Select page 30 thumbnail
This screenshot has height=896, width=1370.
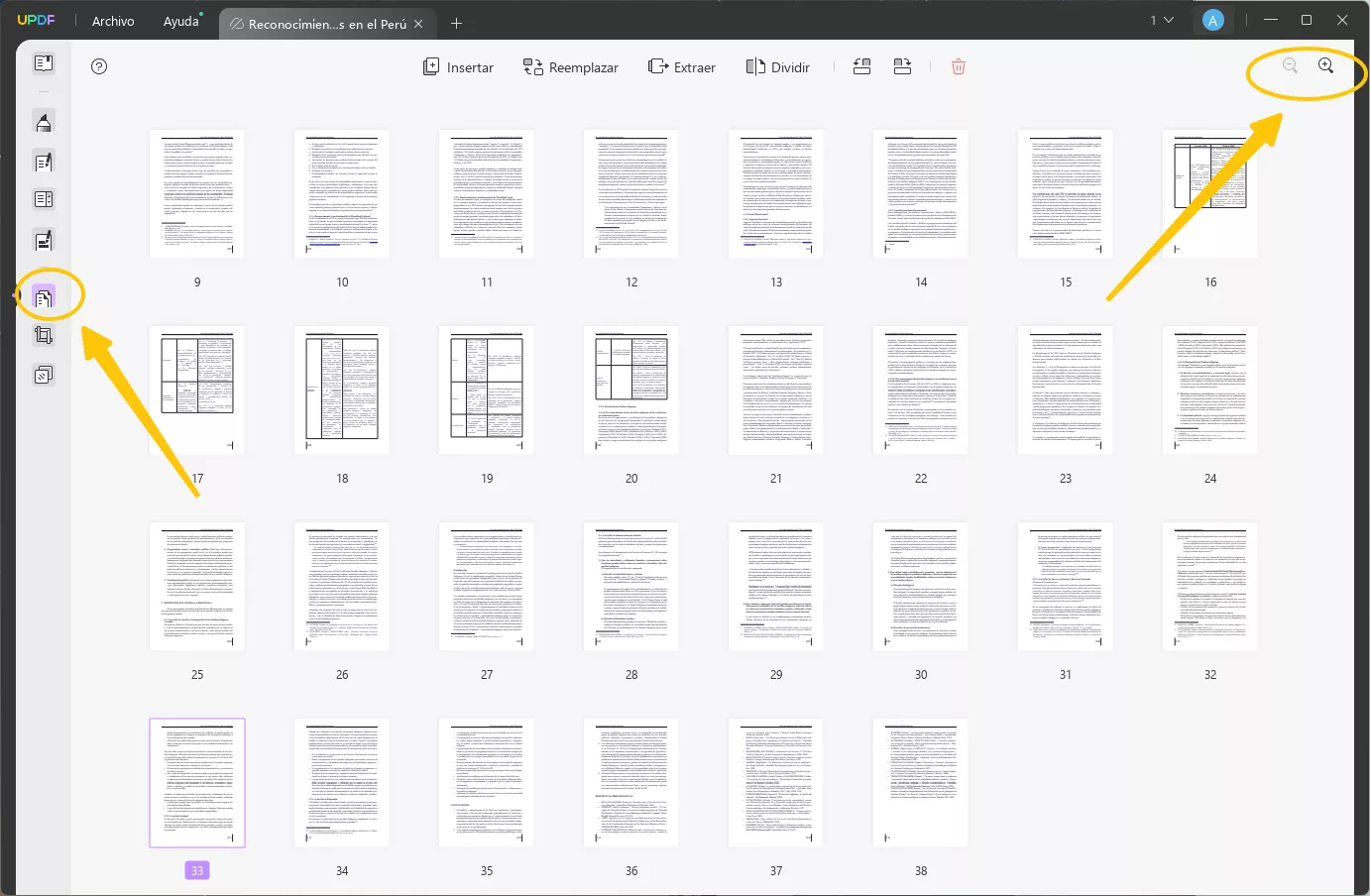click(921, 587)
